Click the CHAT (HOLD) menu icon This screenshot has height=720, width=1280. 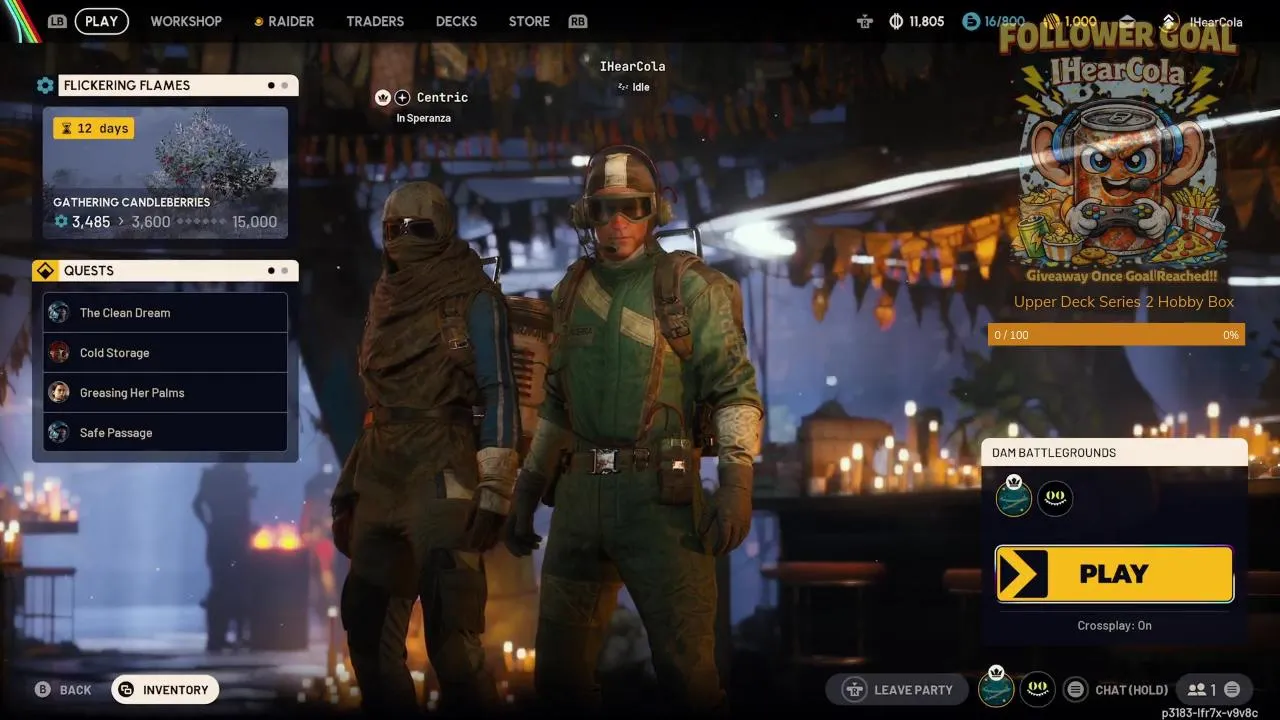(x=1075, y=690)
